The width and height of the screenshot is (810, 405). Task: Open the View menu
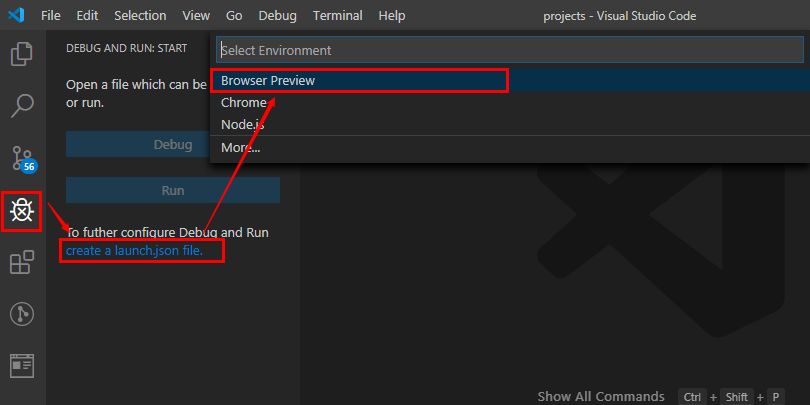pos(196,16)
